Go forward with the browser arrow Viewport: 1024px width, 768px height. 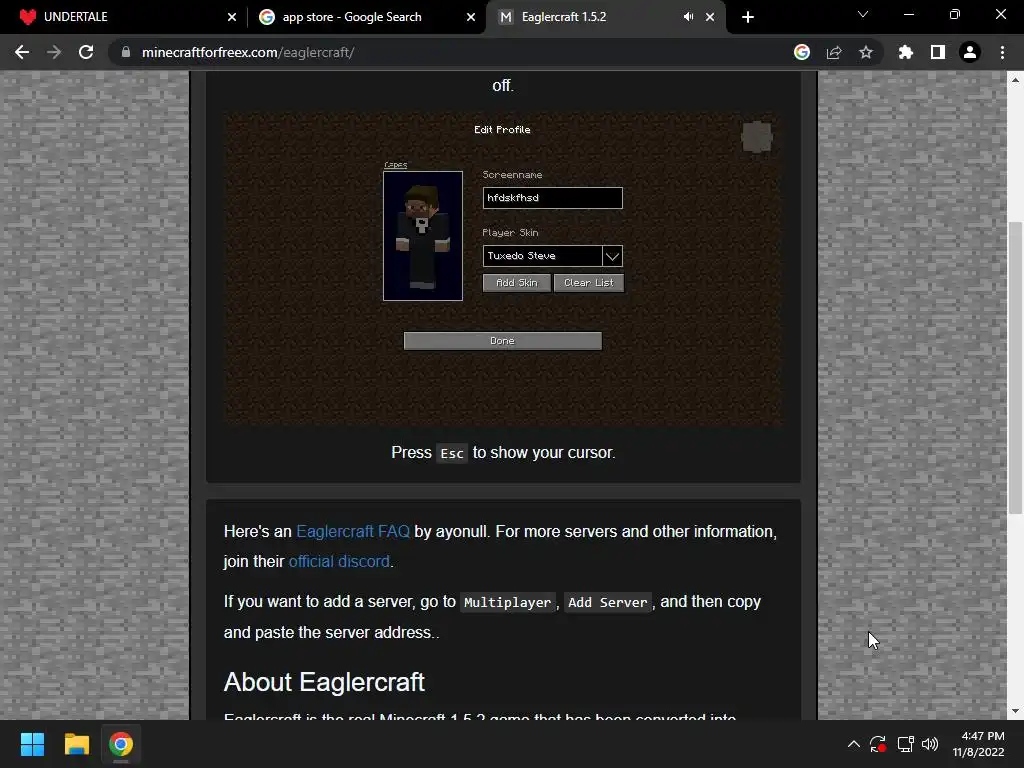(x=54, y=52)
